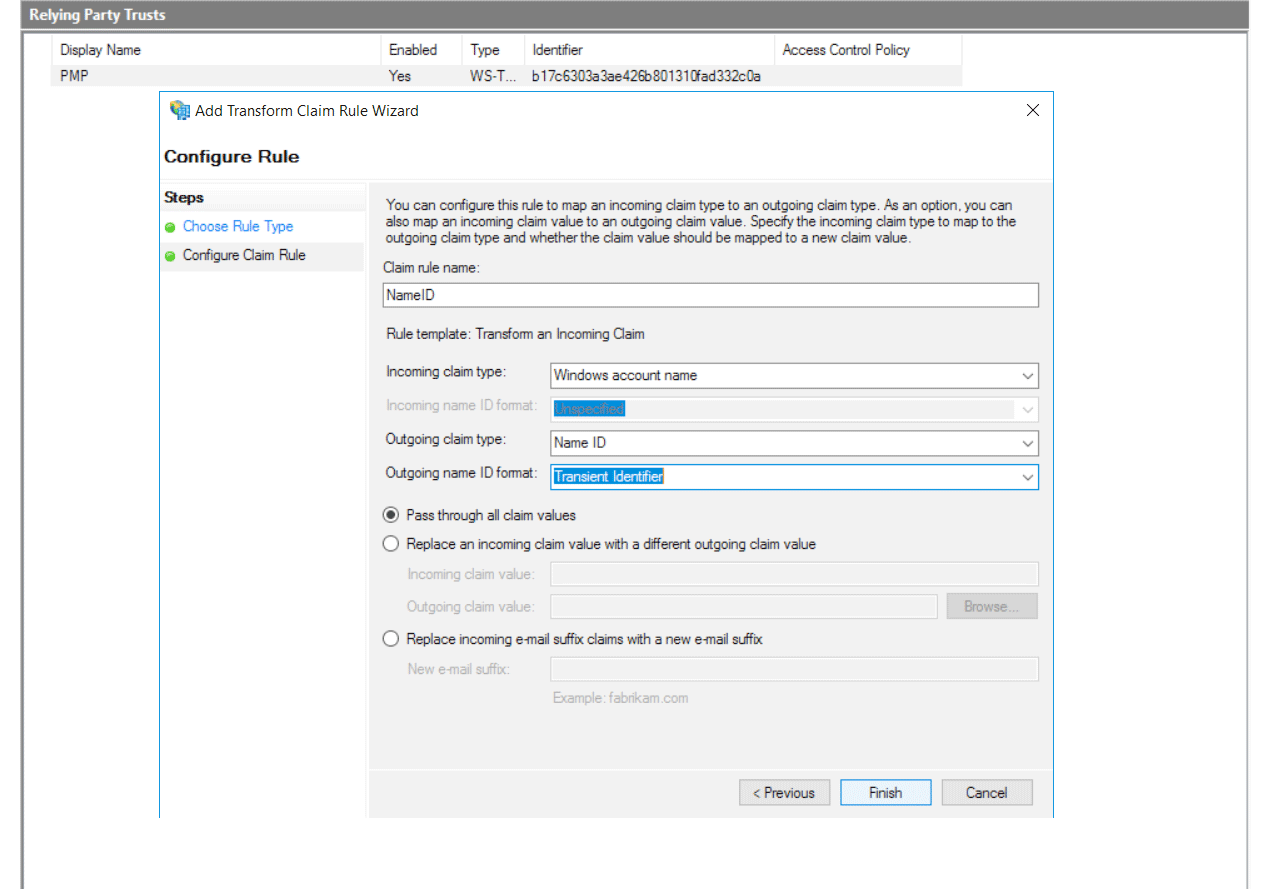
Task: Select the PMP relying party trust row
Action: (75, 76)
